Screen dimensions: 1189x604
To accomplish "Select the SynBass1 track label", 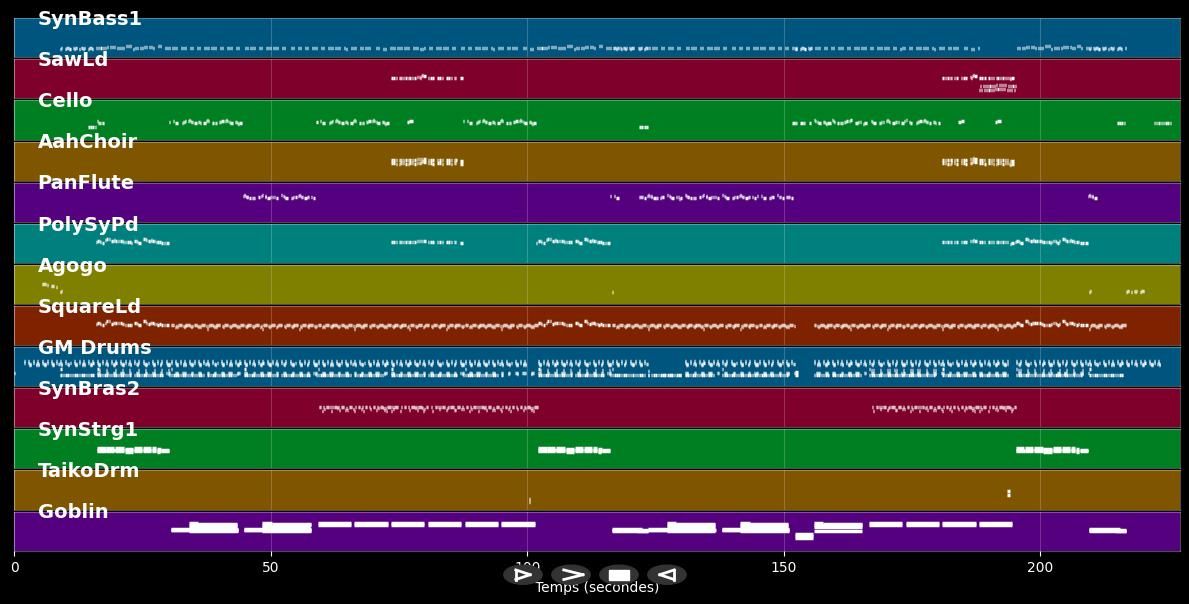I will 90,19.
